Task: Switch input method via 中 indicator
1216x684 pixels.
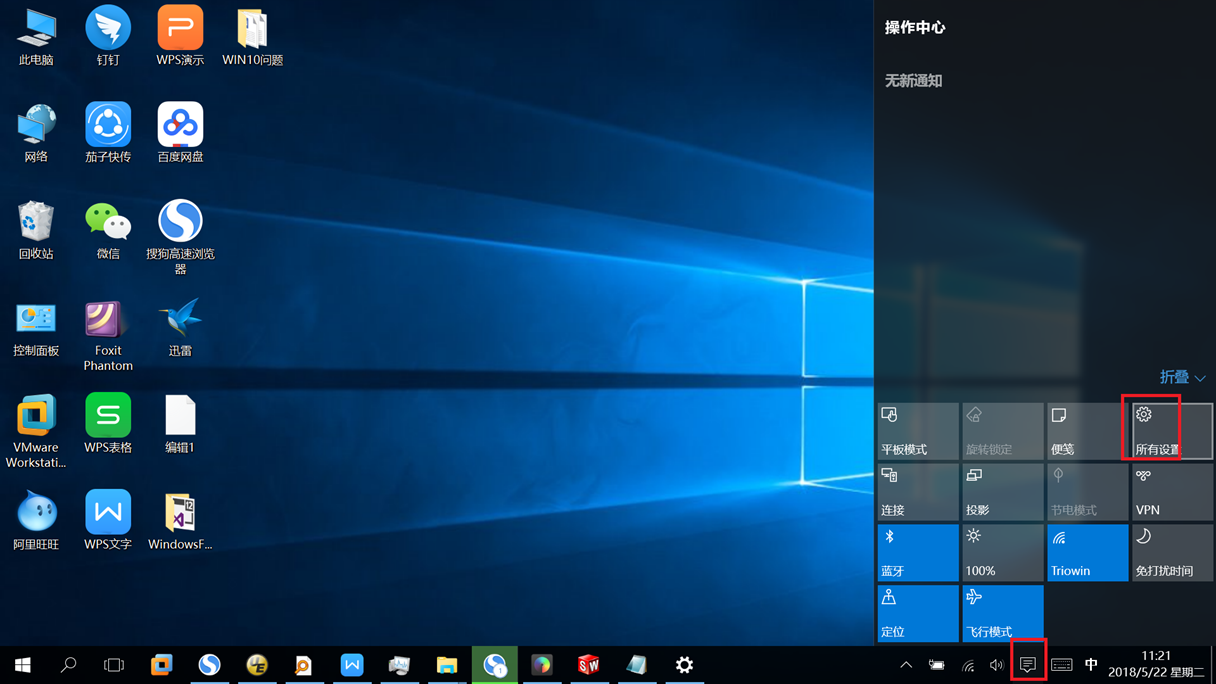Action: pyautogui.click(x=1091, y=665)
